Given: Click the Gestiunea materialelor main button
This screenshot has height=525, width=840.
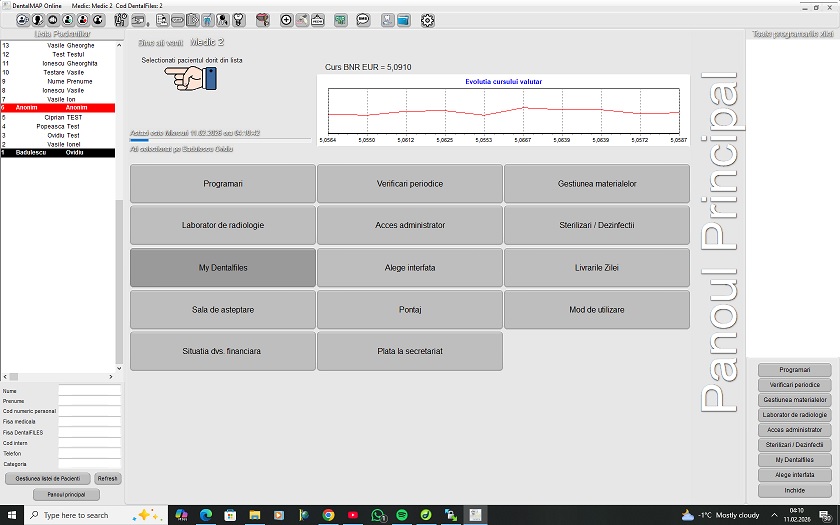Looking at the screenshot, I should coord(596,184).
